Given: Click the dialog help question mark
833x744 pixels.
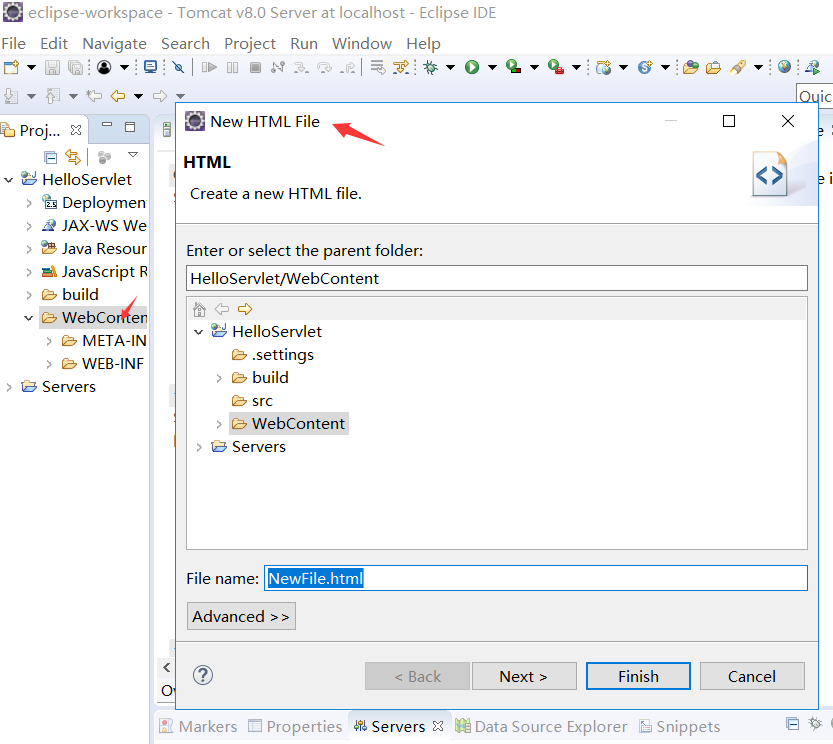Looking at the screenshot, I should click(x=203, y=675).
